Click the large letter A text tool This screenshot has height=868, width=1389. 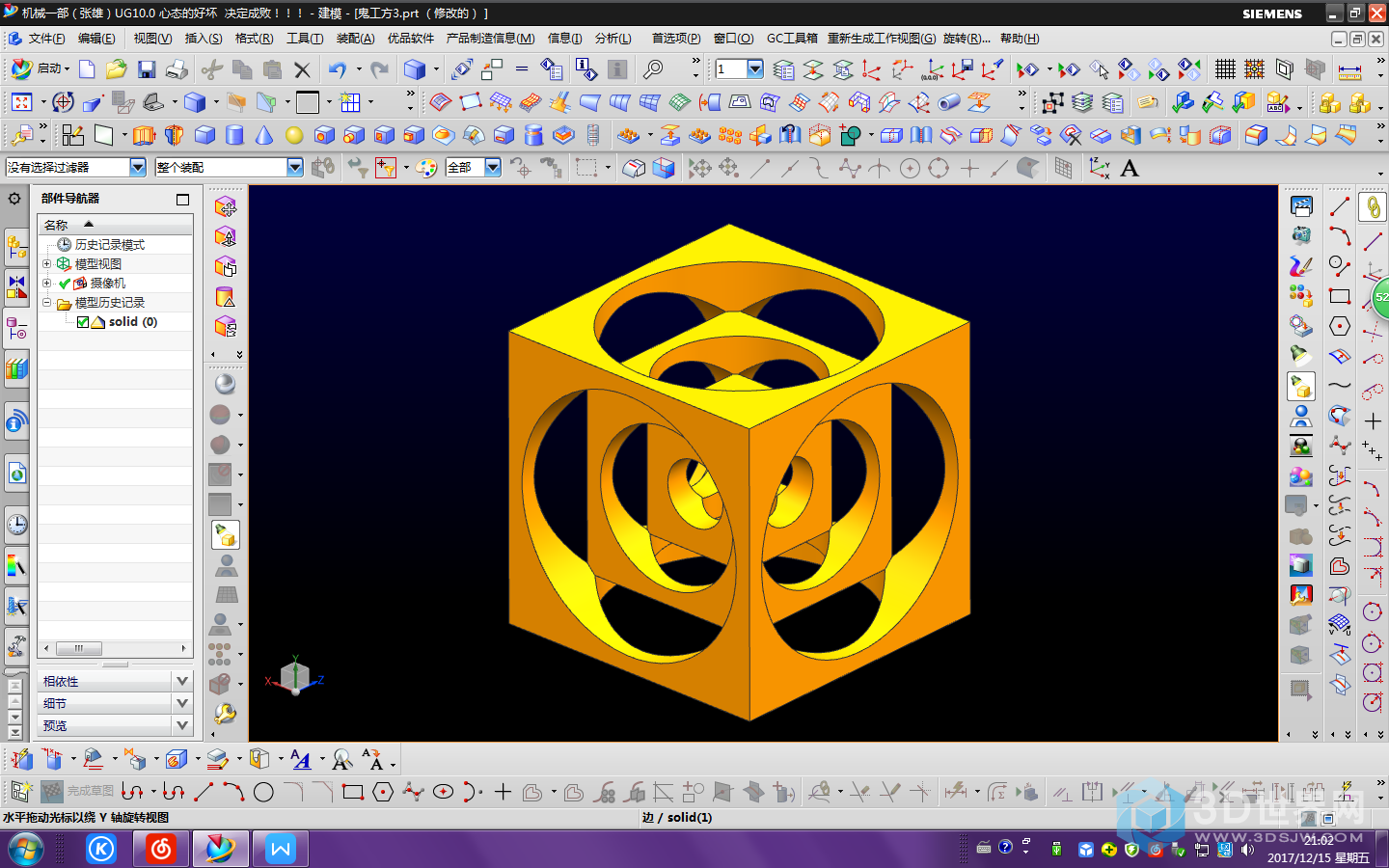coord(1130,168)
